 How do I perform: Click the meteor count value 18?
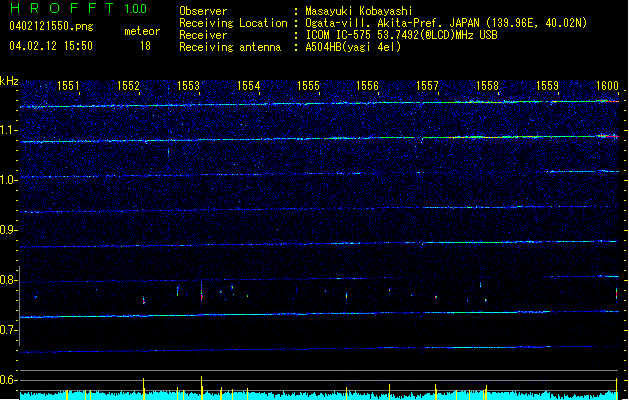pyautogui.click(x=145, y=46)
